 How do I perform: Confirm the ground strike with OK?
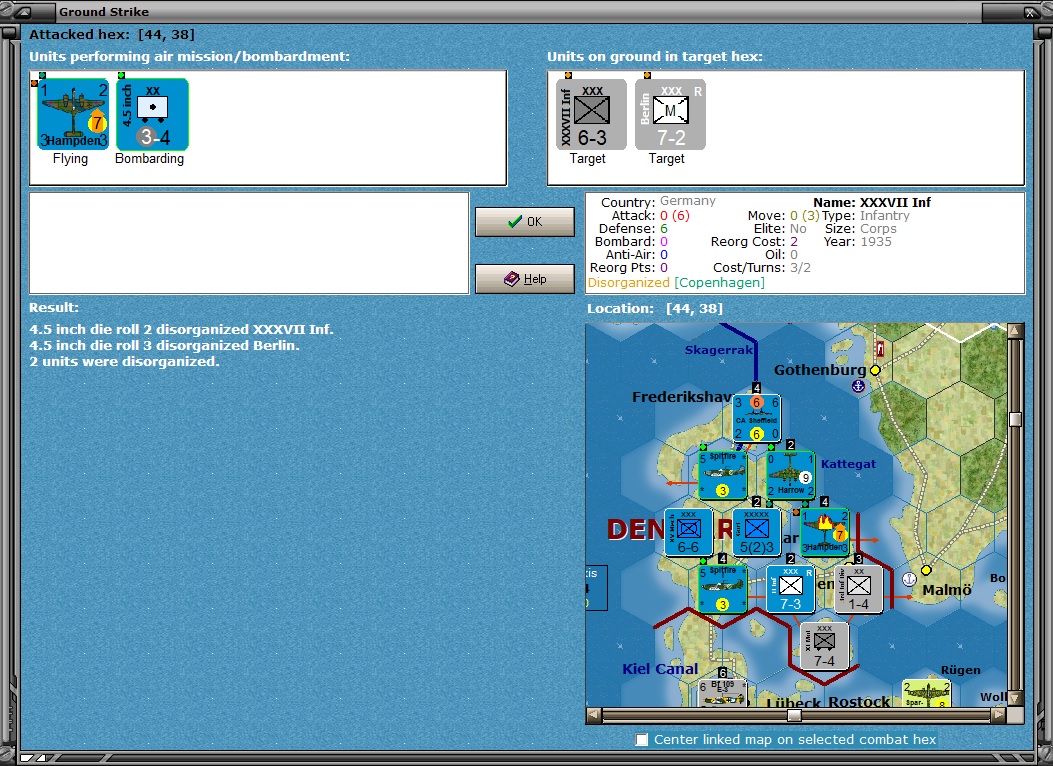[x=524, y=222]
